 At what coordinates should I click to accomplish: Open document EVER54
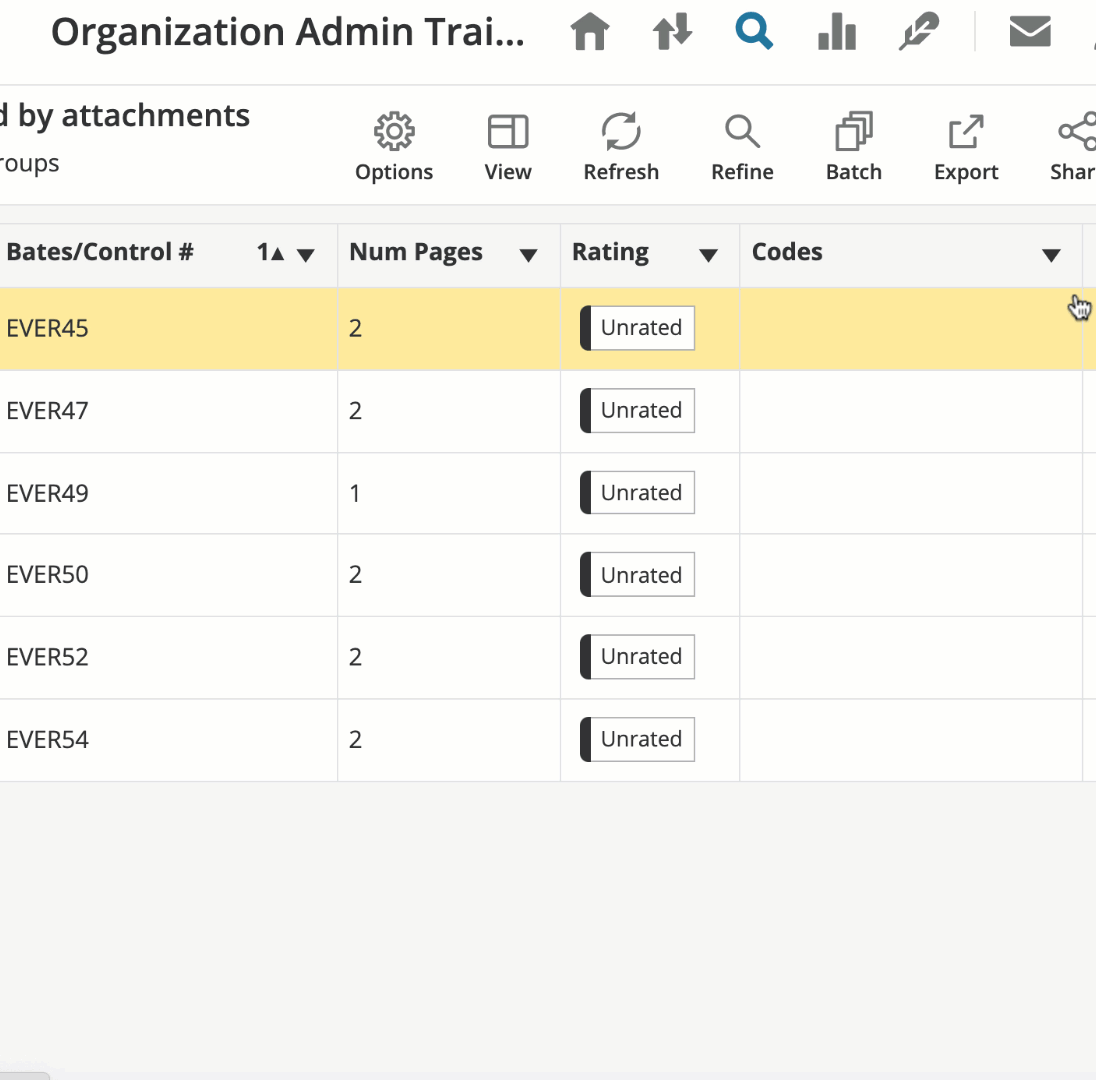pyautogui.click(x=48, y=740)
